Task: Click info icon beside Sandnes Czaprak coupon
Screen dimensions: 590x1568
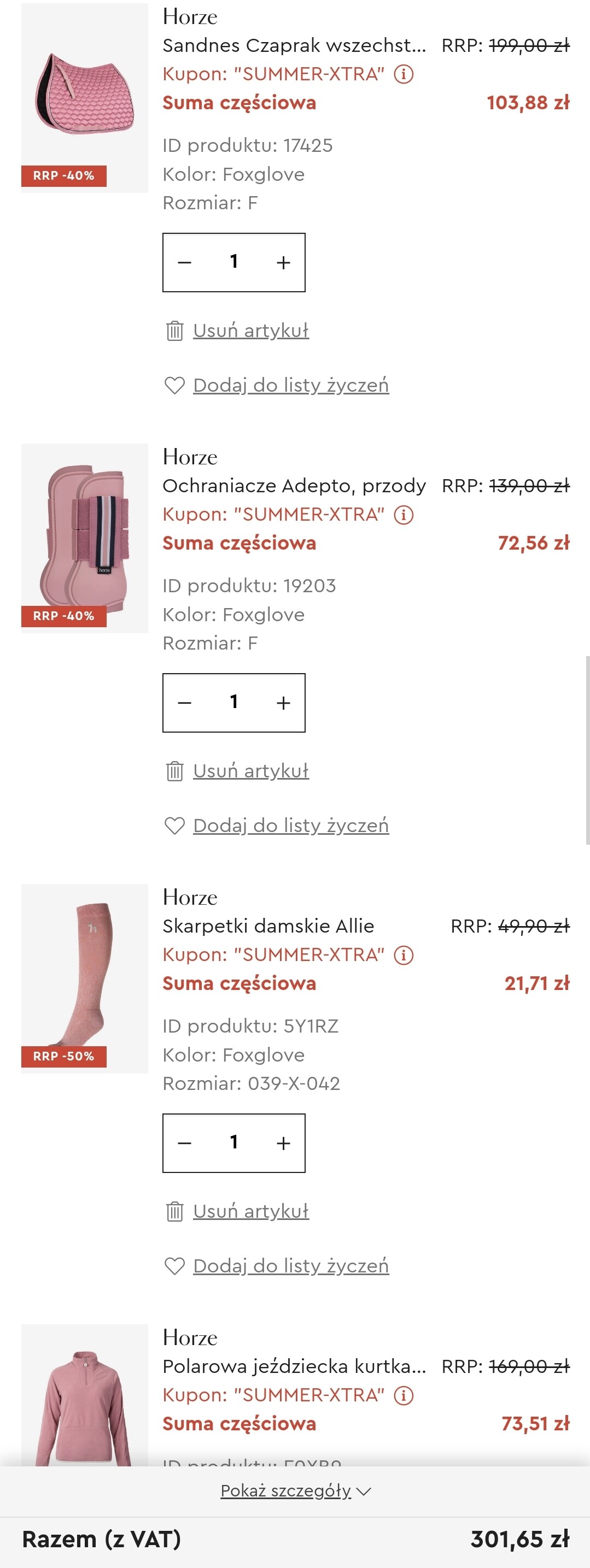Action: pos(404,74)
